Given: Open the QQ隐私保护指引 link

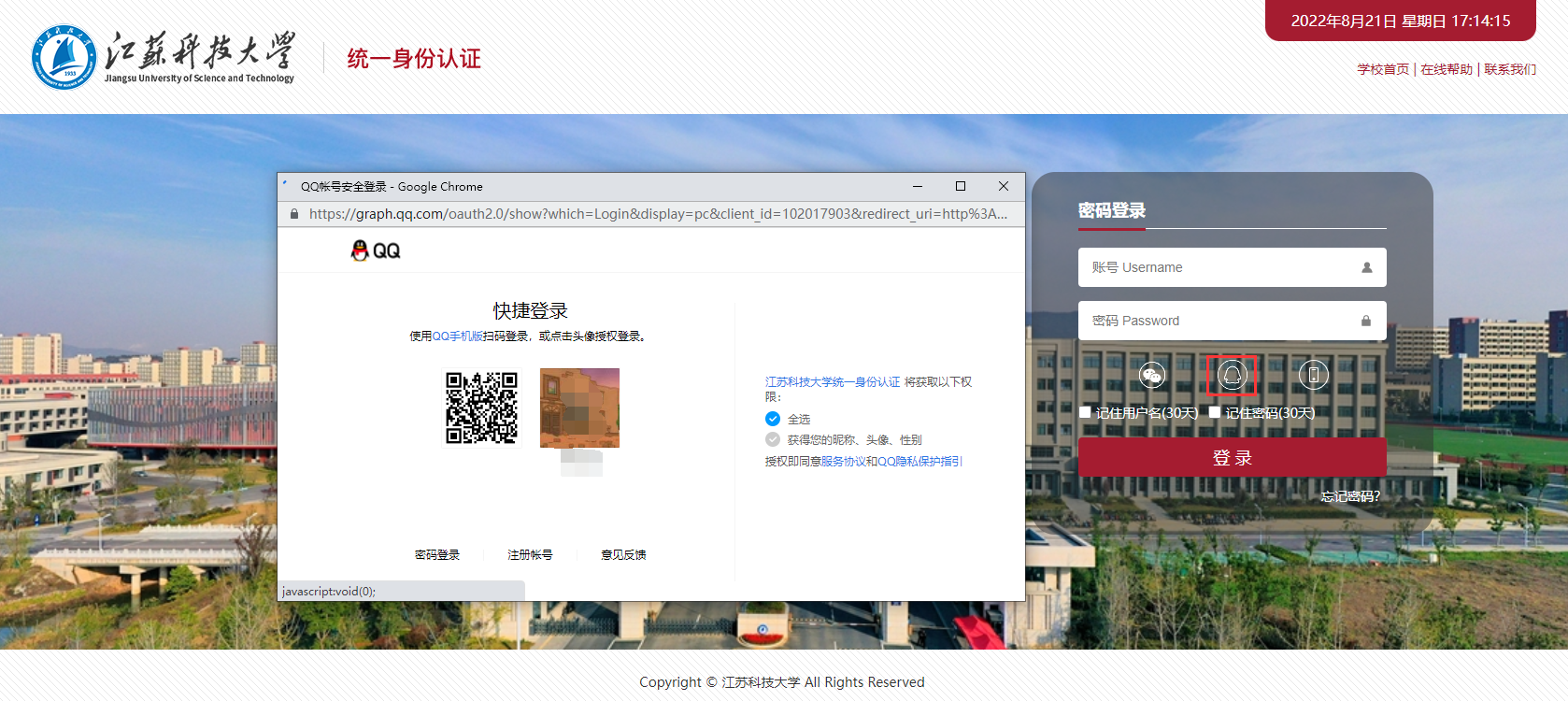Looking at the screenshot, I should [920, 462].
